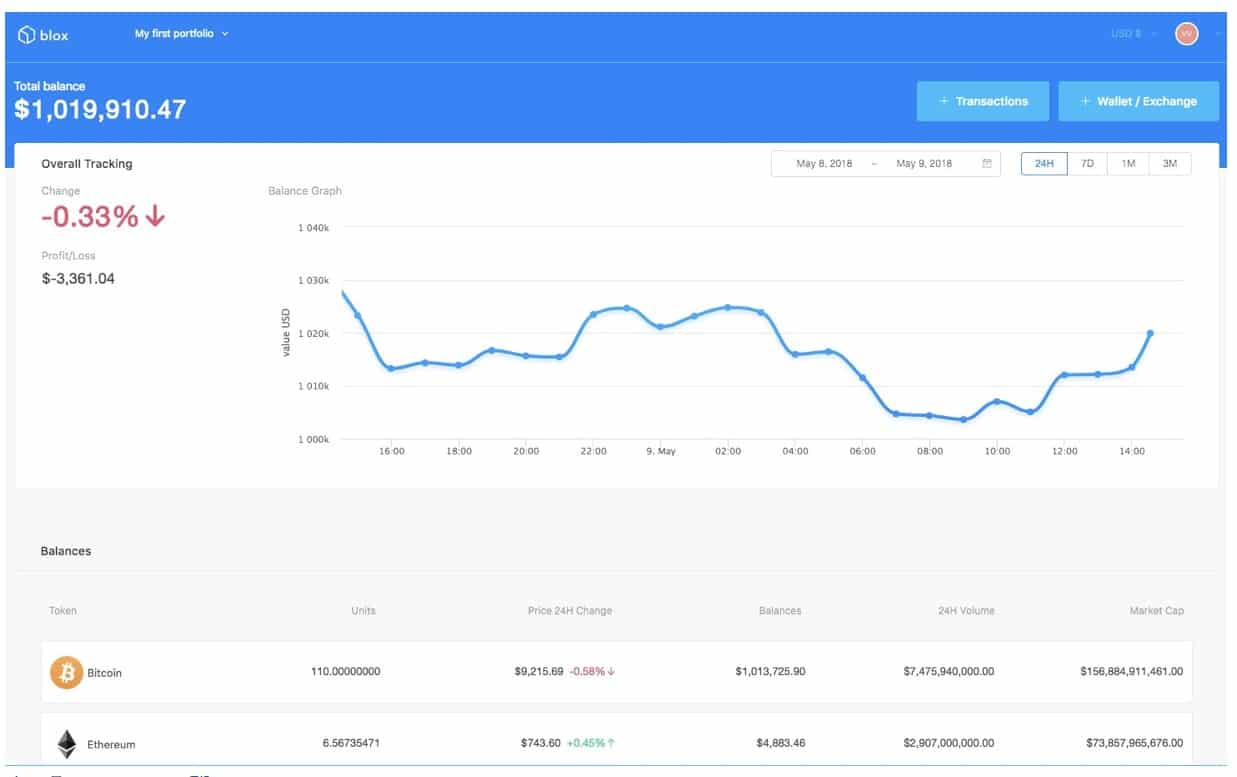The width and height of the screenshot is (1237, 777).
Task: Click the Wallet / Exchange button
Action: [1138, 102]
